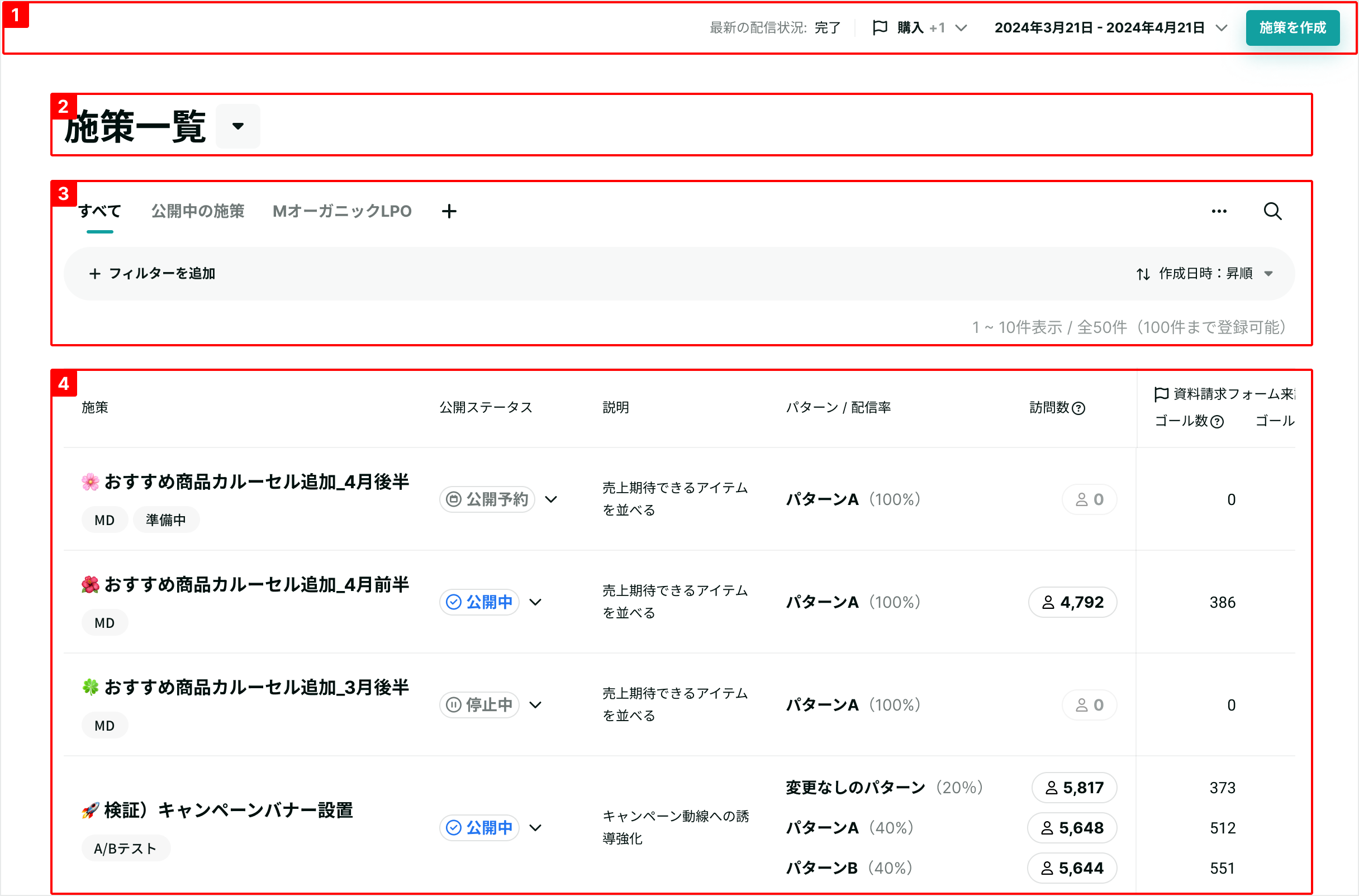This screenshot has width=1359, height=896.
Task: Click the 停止中 status badge
Action: click(479, 705)
